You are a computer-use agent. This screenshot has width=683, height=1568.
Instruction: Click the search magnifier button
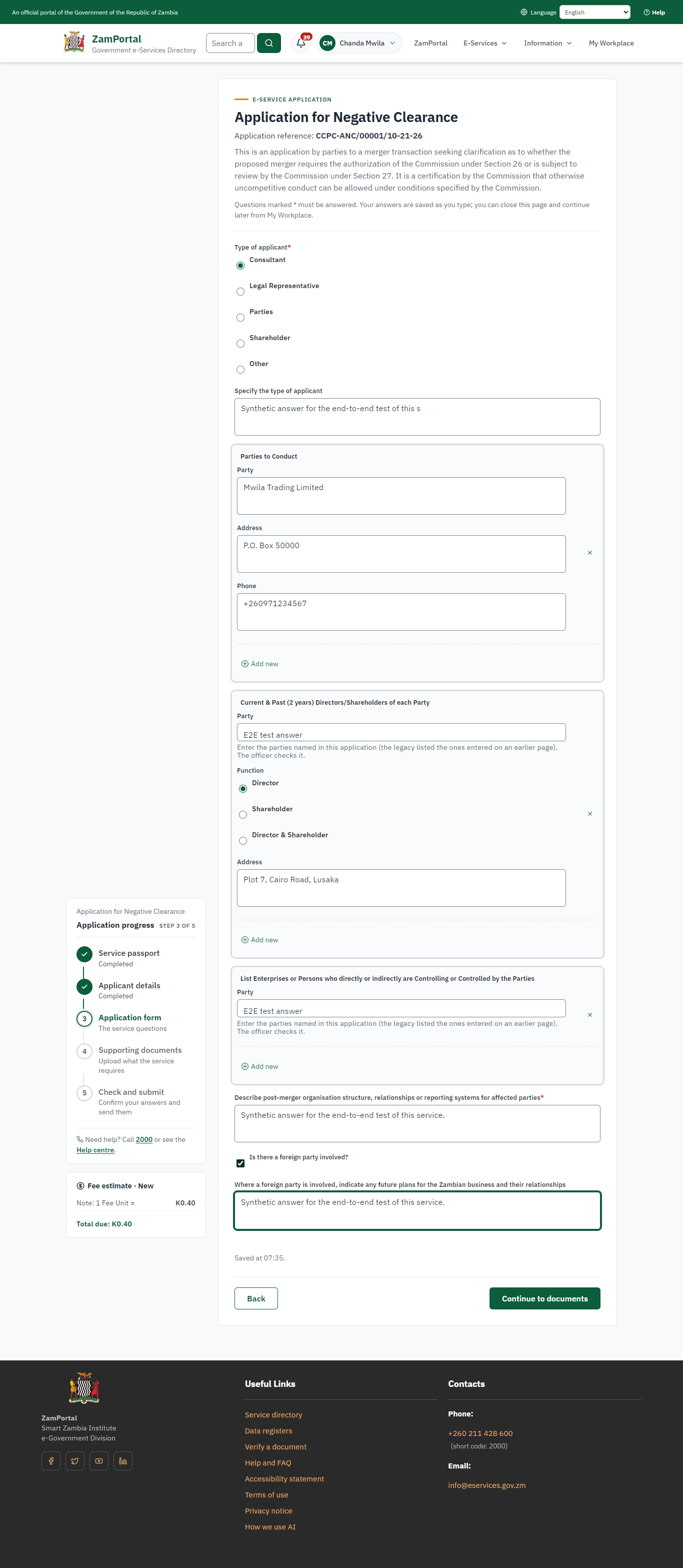click(268, 43)
